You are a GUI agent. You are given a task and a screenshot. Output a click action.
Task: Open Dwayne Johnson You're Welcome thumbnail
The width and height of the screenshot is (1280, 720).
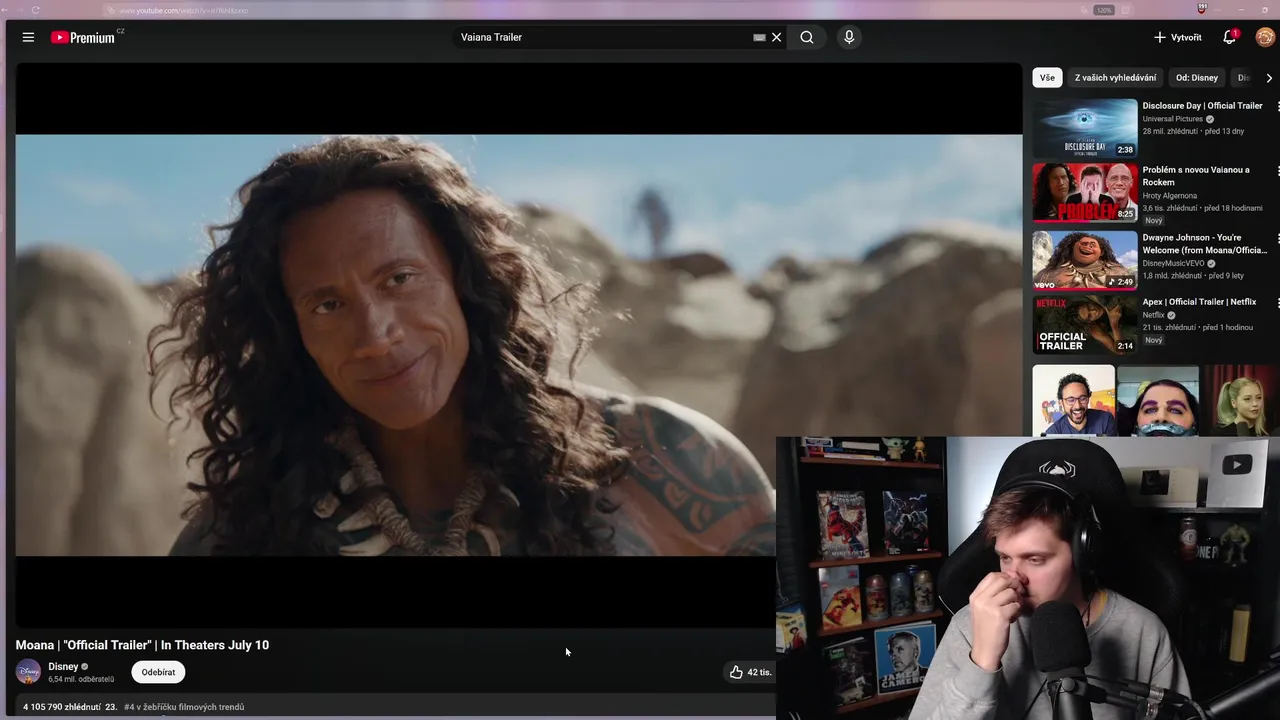coord(1085,260)
